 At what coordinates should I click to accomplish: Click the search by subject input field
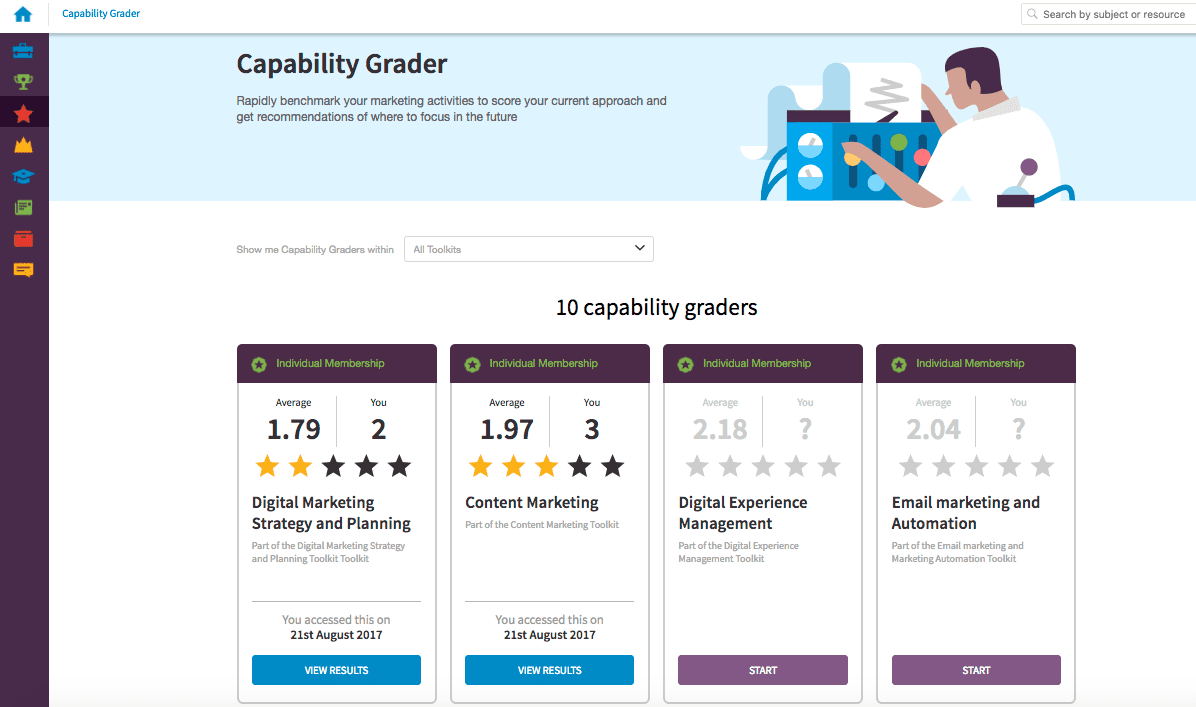pos(1110,14)
